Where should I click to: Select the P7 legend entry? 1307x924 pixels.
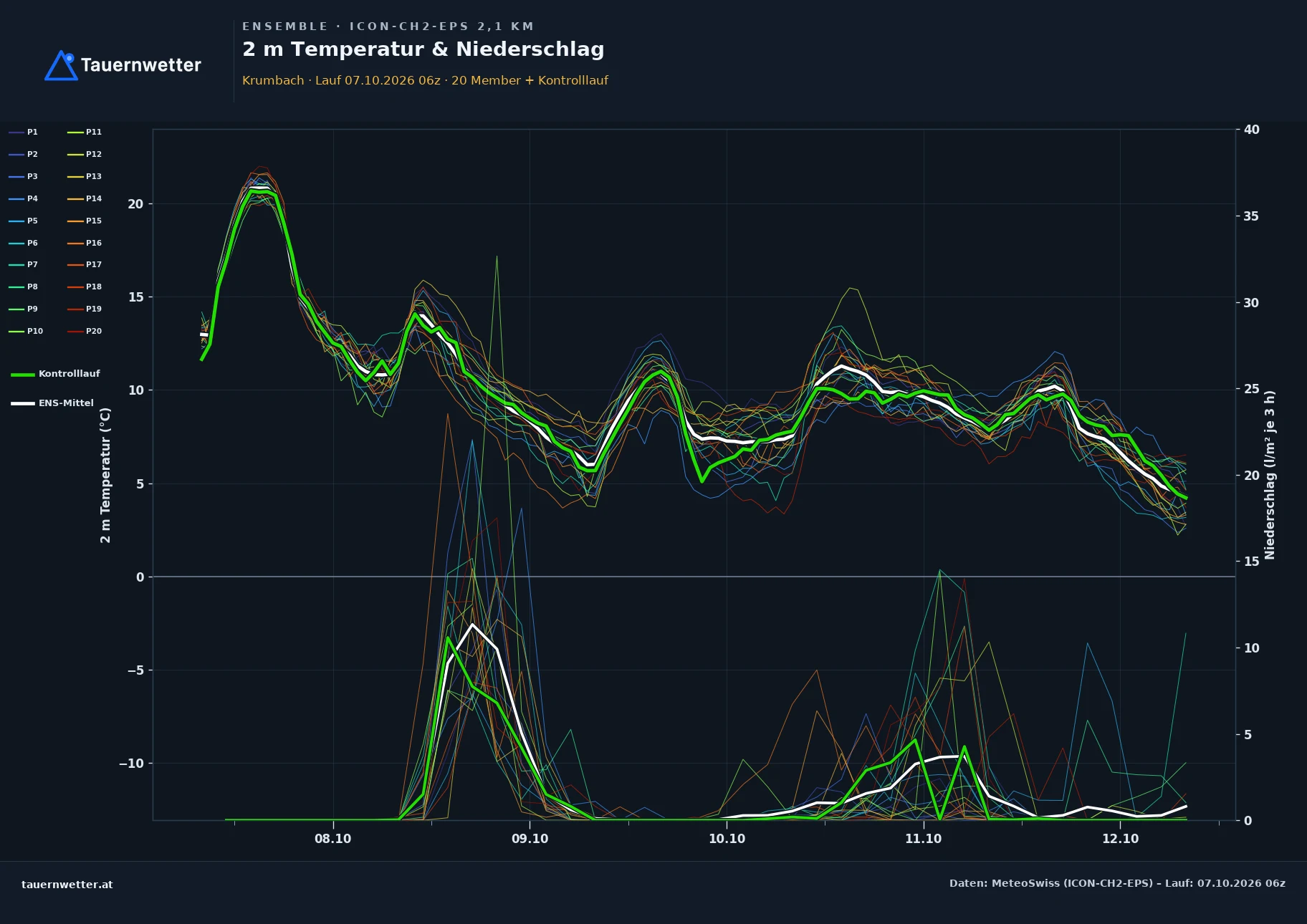24,264
